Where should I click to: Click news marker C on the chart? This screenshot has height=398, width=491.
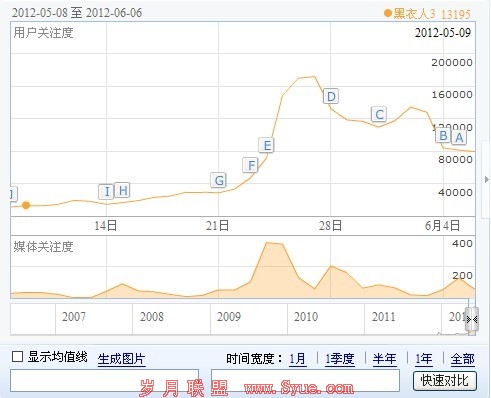click(379, 114)
